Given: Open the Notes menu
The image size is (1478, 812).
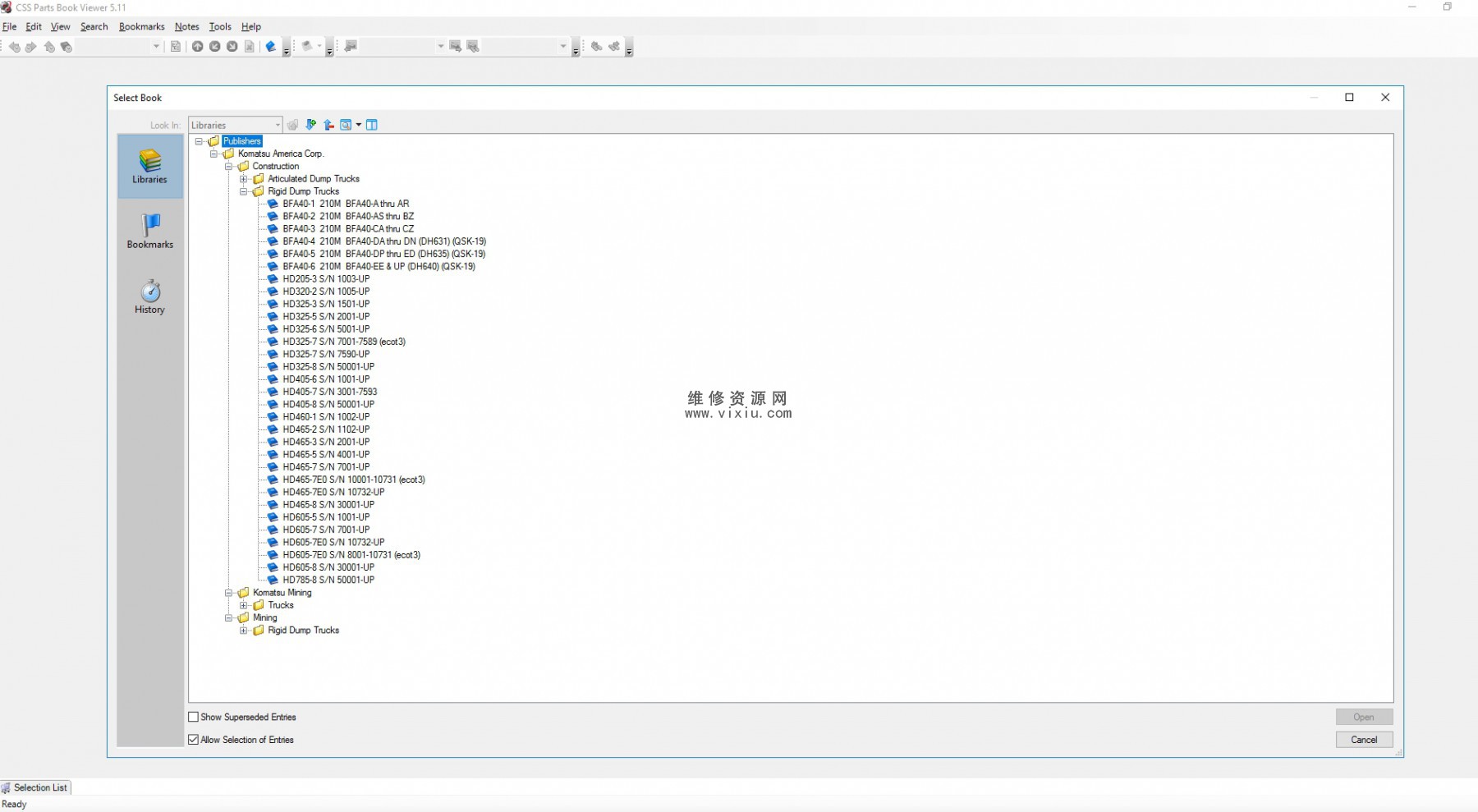Looking at the screenshot, I should [187, 26].
